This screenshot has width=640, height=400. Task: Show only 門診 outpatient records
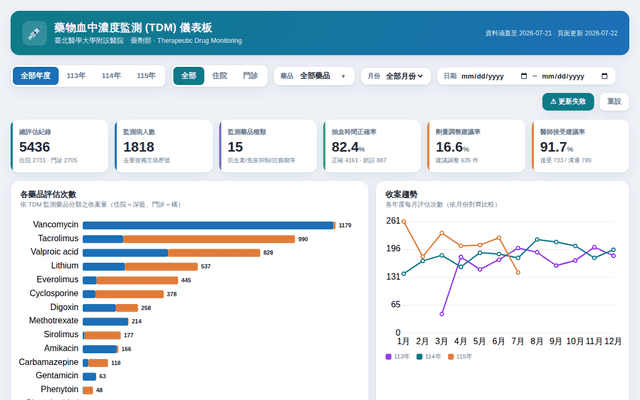(x=250, y=76)
